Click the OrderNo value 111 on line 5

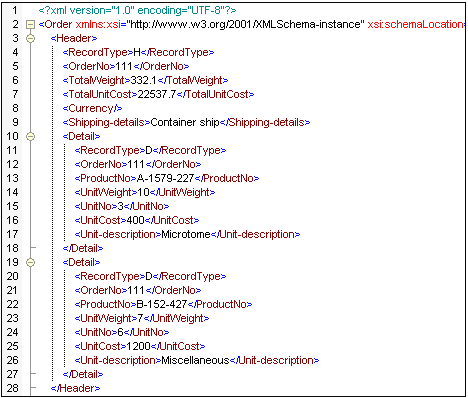tap(124, 66)
